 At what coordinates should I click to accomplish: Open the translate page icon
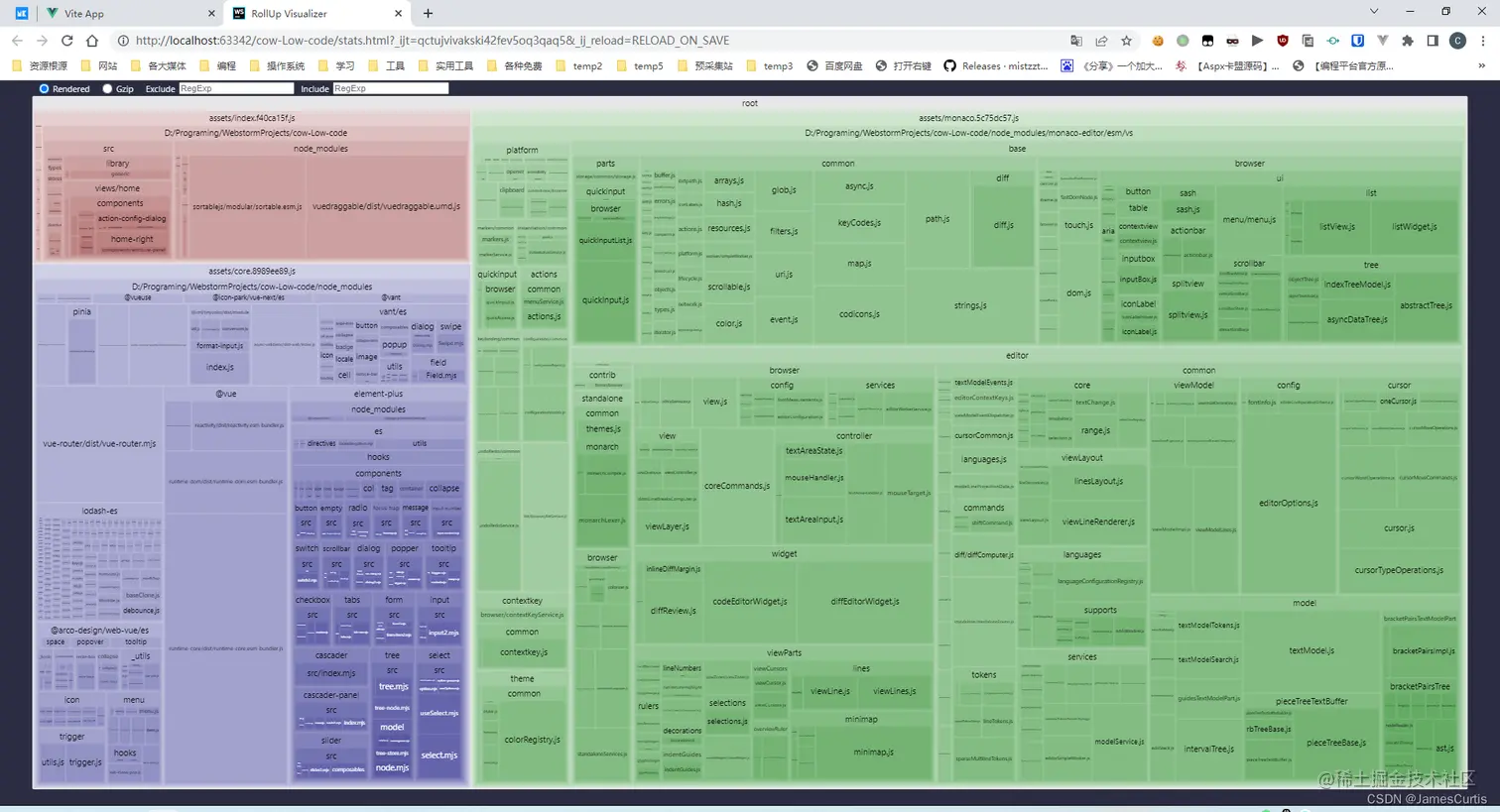[x=1076, y=41]
